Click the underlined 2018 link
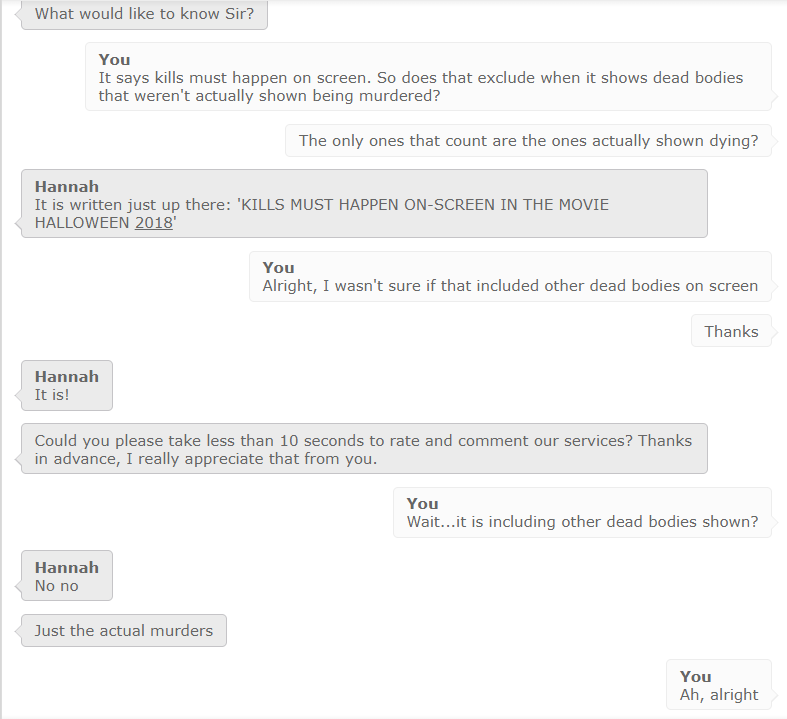This screenshot has height=719, width=787. [x=154, y=222]
